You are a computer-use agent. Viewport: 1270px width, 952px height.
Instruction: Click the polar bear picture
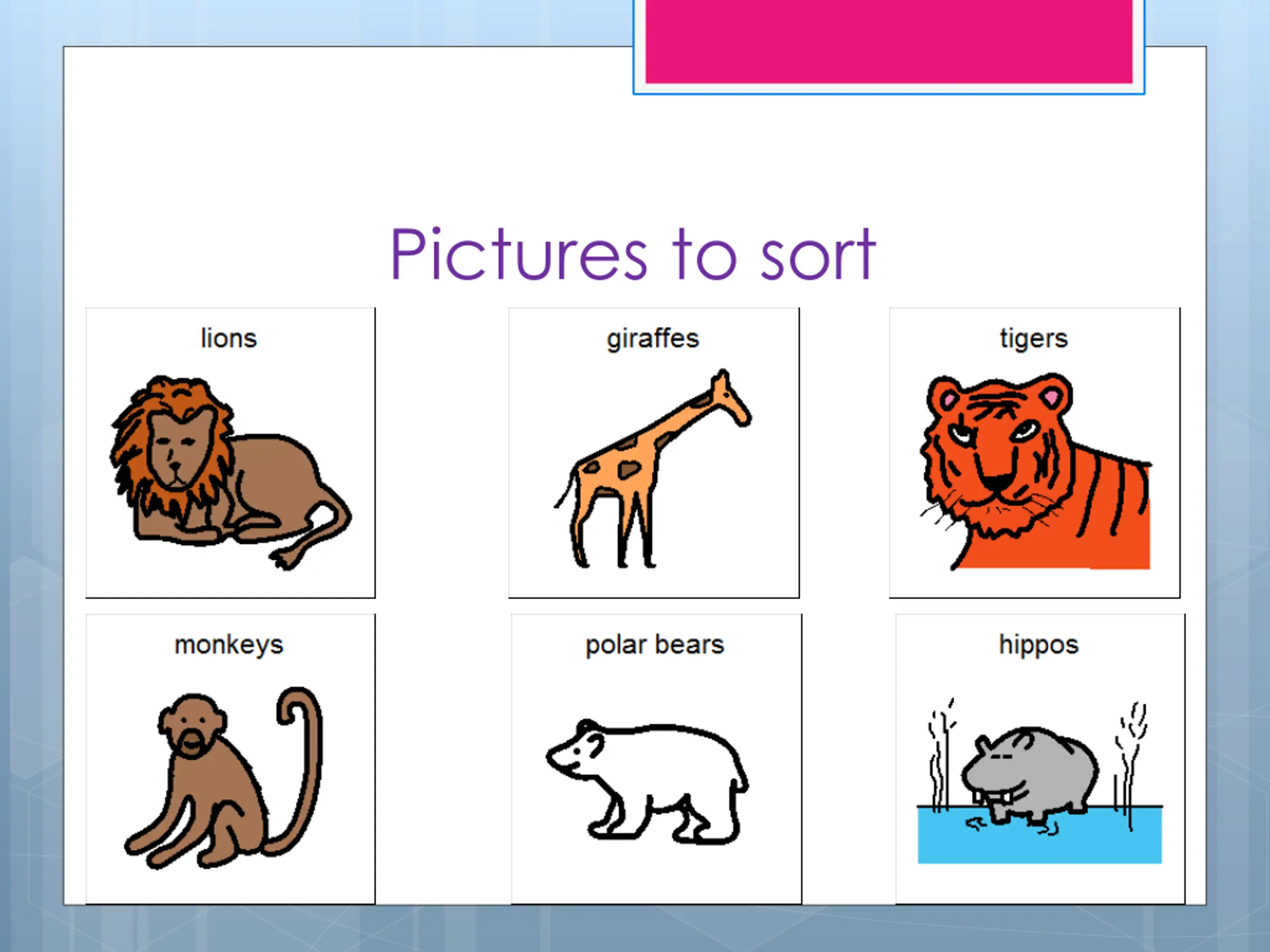pyautogui.click(x=647, y=781)
